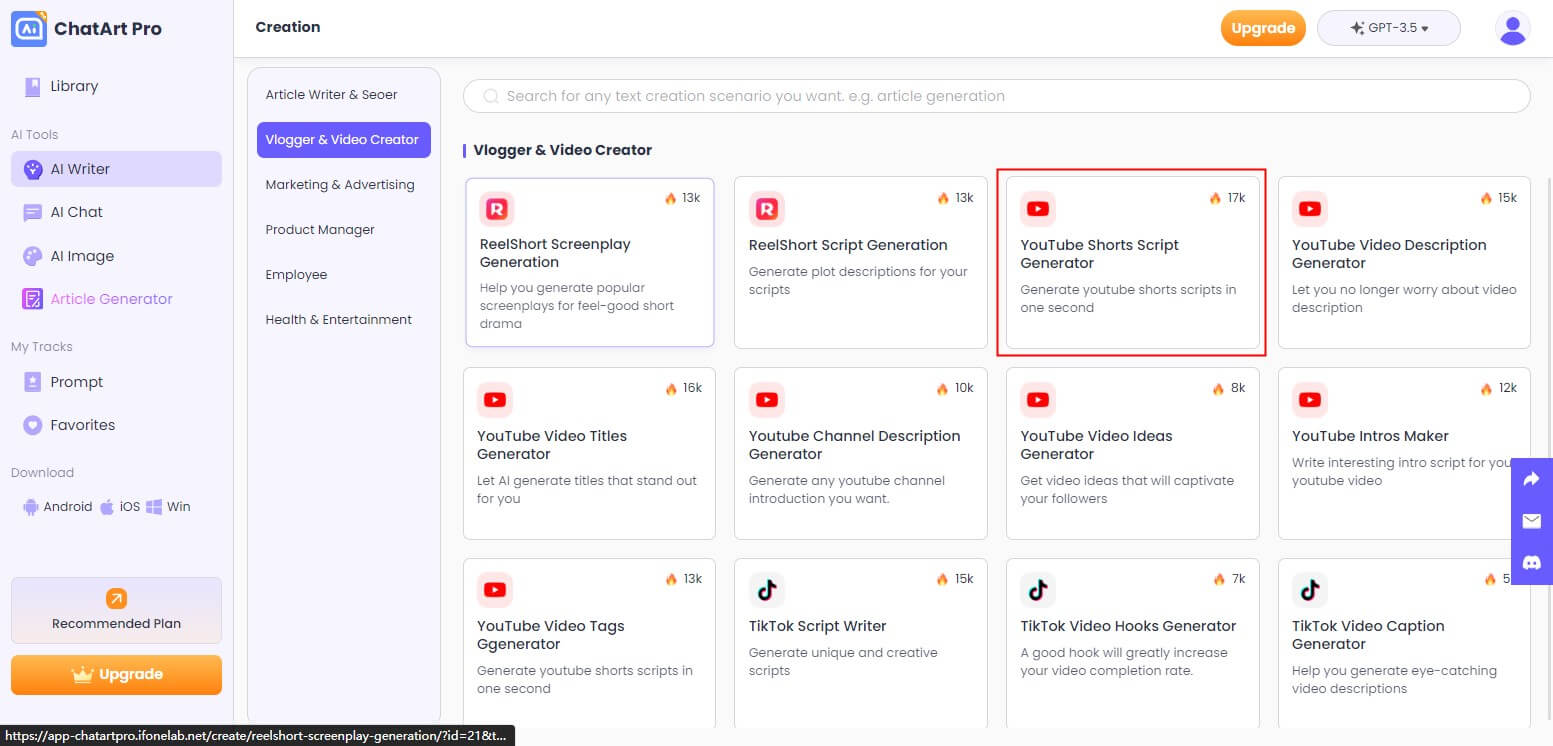The height and width of the screenshot is (746, 1553).
Task: Click the Discord floating icon
Action: 1532,563
